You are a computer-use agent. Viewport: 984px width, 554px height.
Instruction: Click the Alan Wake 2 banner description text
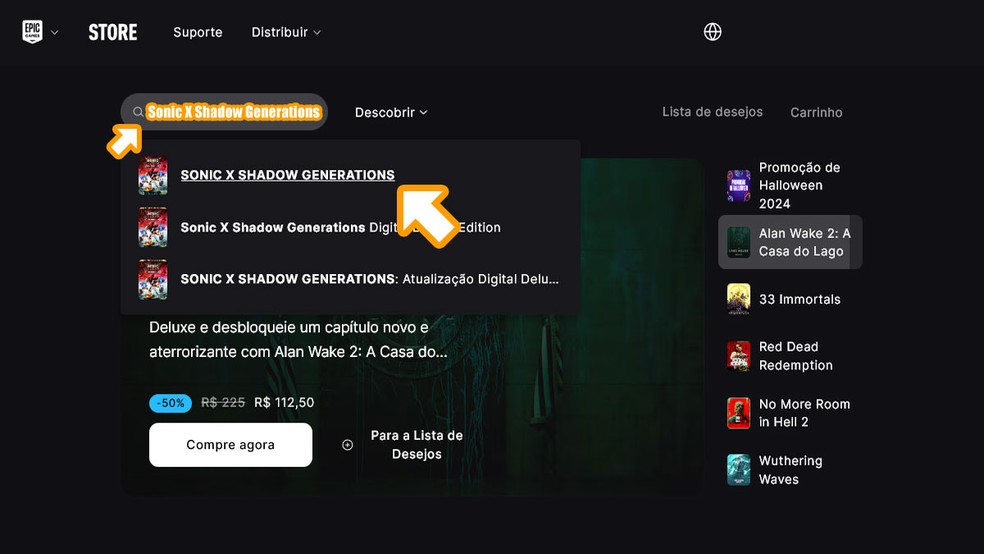298,339
